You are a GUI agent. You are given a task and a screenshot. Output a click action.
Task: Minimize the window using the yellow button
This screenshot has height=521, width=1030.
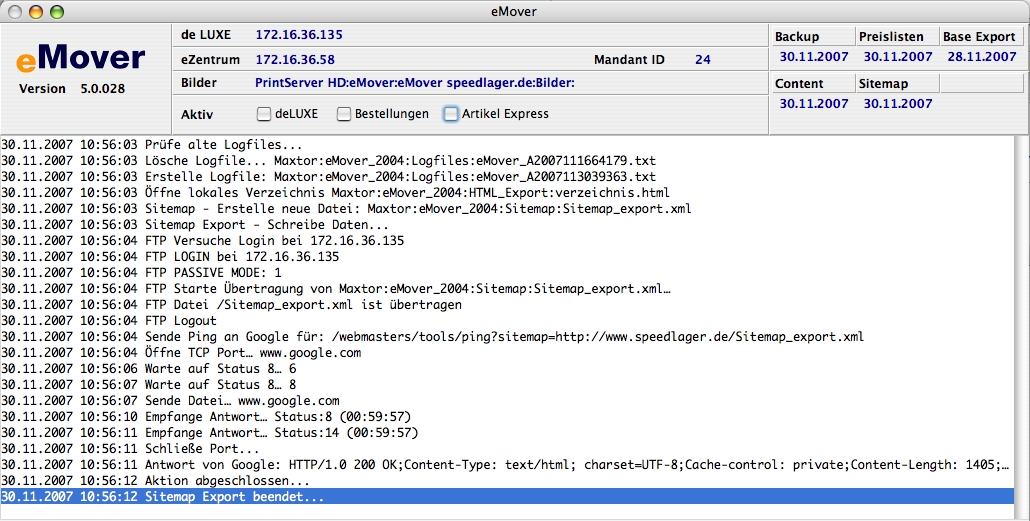[35, 11]
